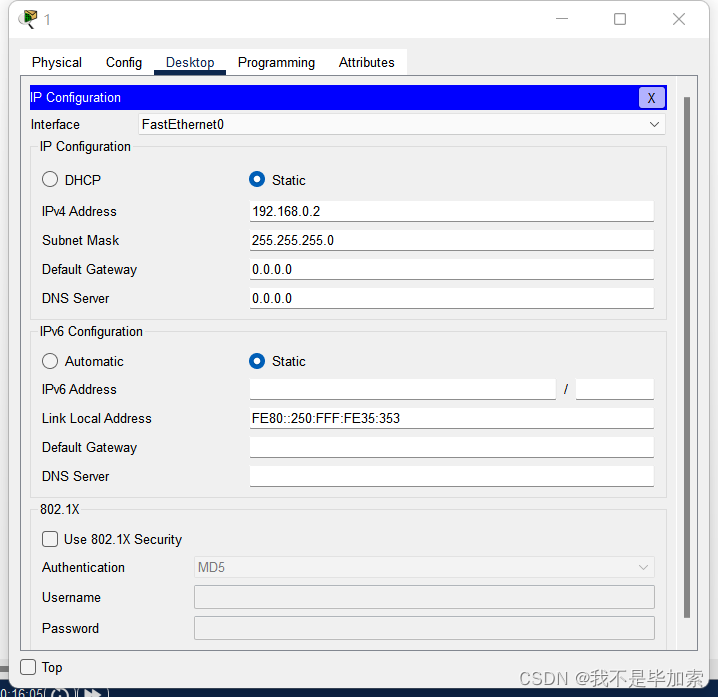This screenshot has width=718, height=697.
Task: Click the Subnet Mask input field
Action: click(x=451, y=240)
